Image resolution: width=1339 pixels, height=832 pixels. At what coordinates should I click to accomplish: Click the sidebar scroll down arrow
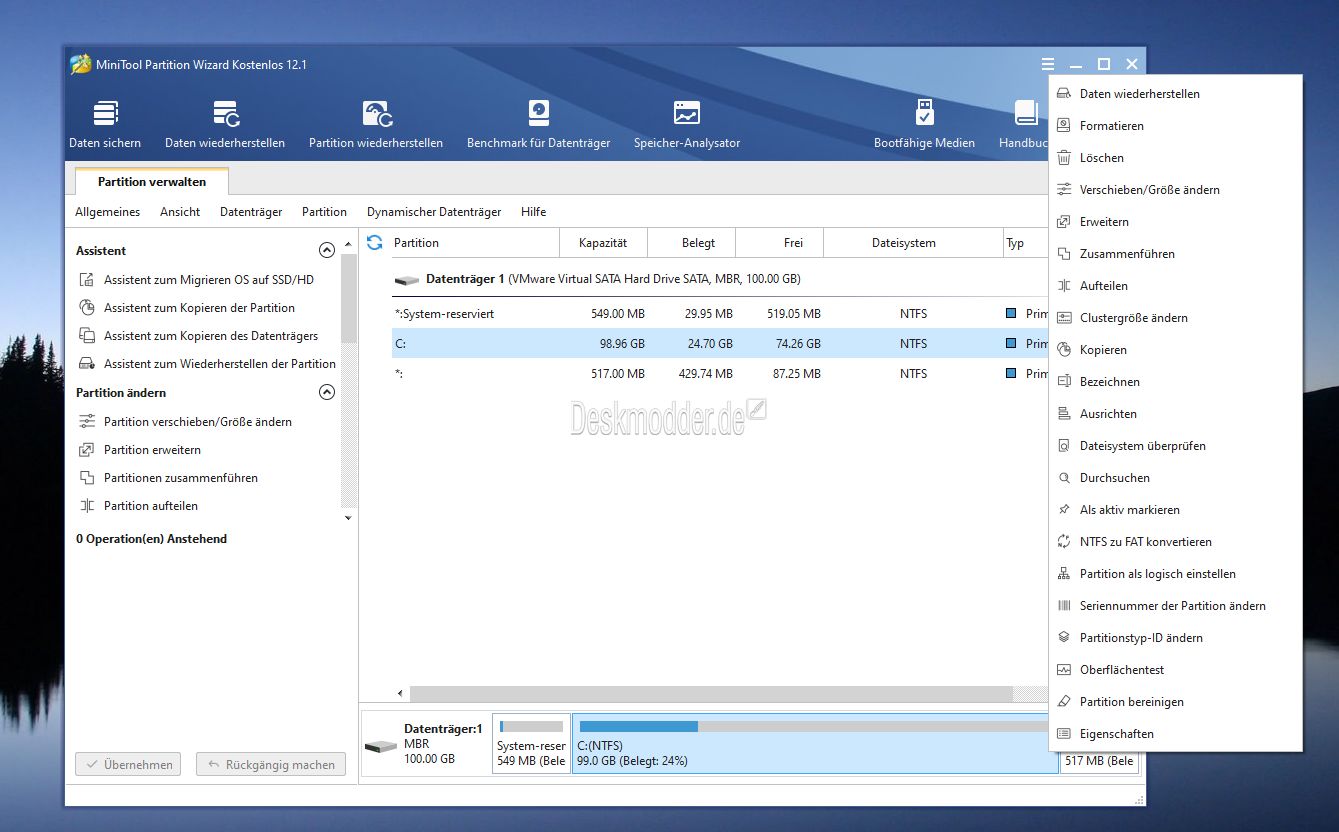tap(348, 518)
